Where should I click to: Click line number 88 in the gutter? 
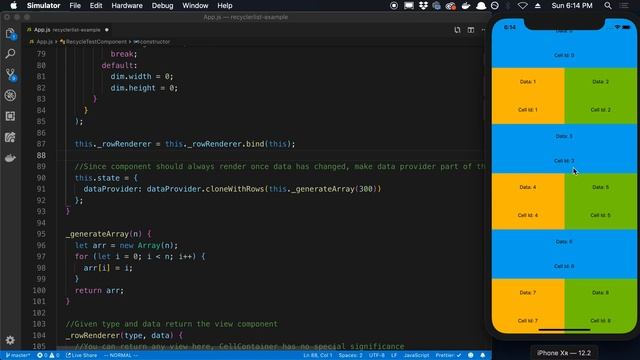[x=41, y=155]
